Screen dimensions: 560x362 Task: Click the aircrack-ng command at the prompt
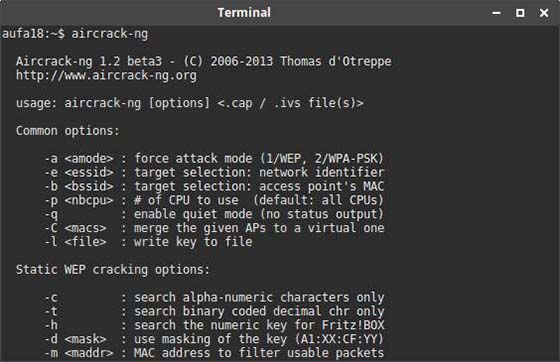tap(109, 34)
